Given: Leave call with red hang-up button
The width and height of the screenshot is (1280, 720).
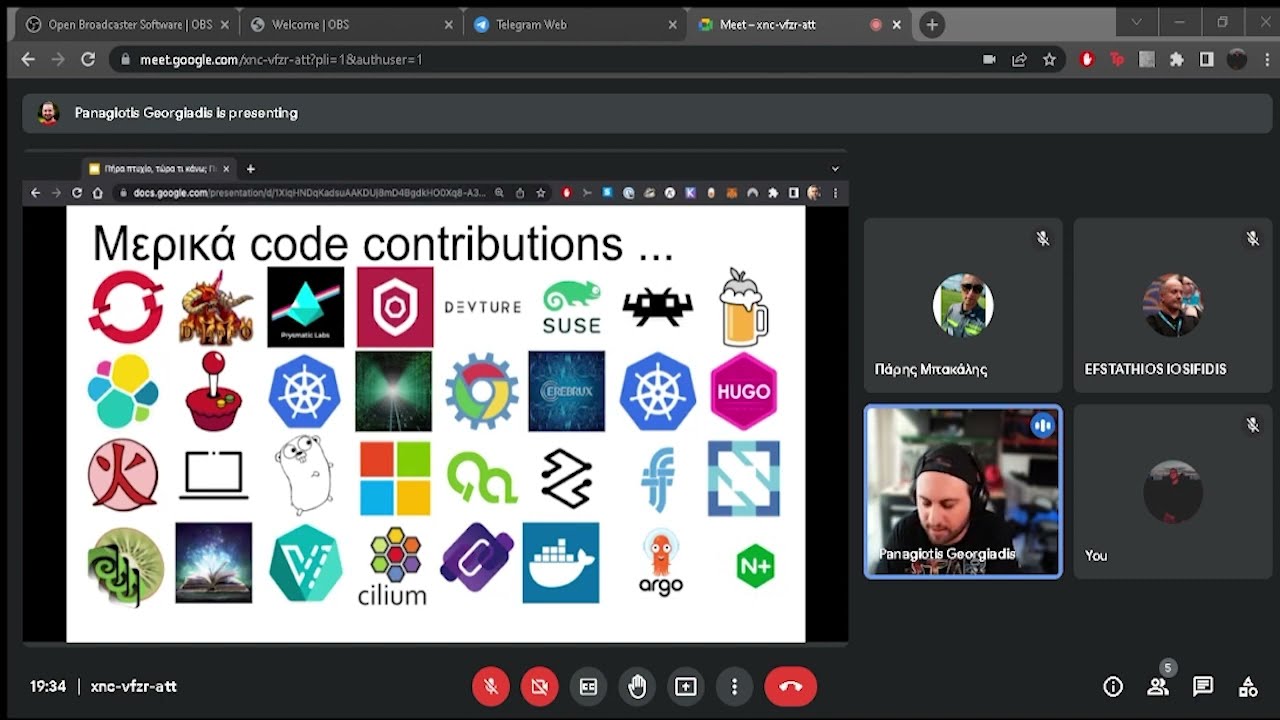Looking at the screenshot, I should click(x=790, y=687).
